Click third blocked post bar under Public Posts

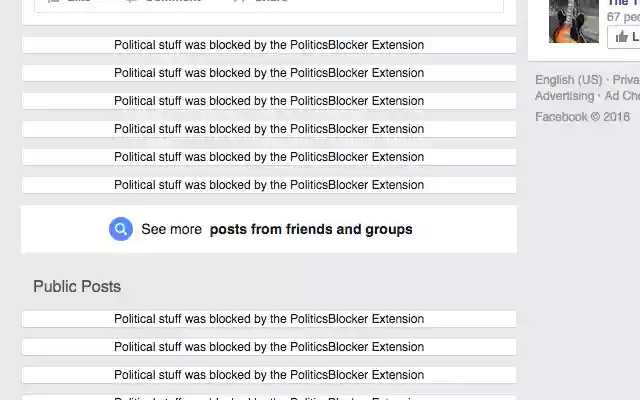point(269,375)
